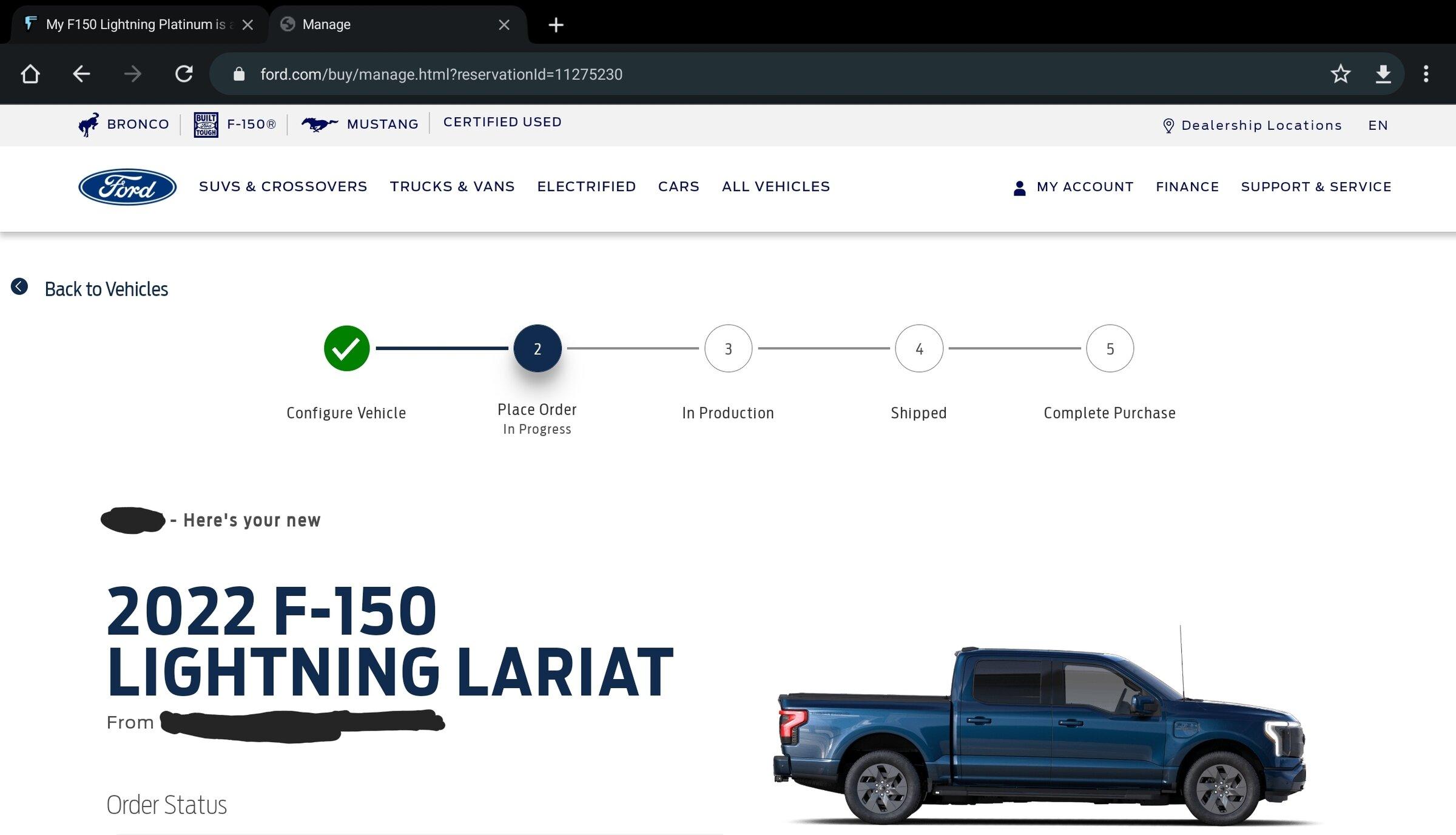
Task: Click the Mustang pony logo icon
Action: click(320, 124)
